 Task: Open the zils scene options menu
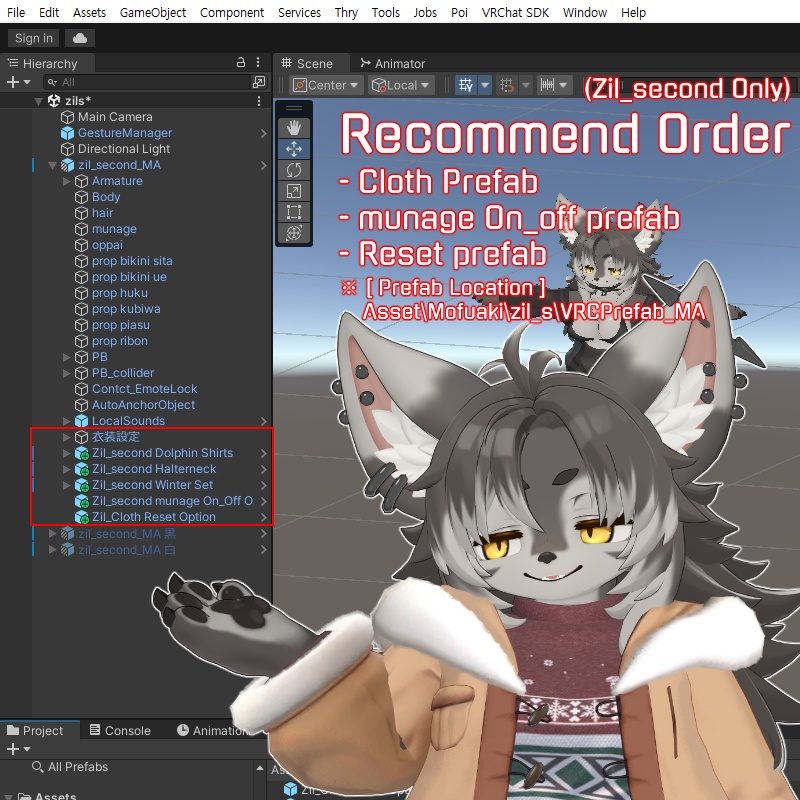coord(259,101)
